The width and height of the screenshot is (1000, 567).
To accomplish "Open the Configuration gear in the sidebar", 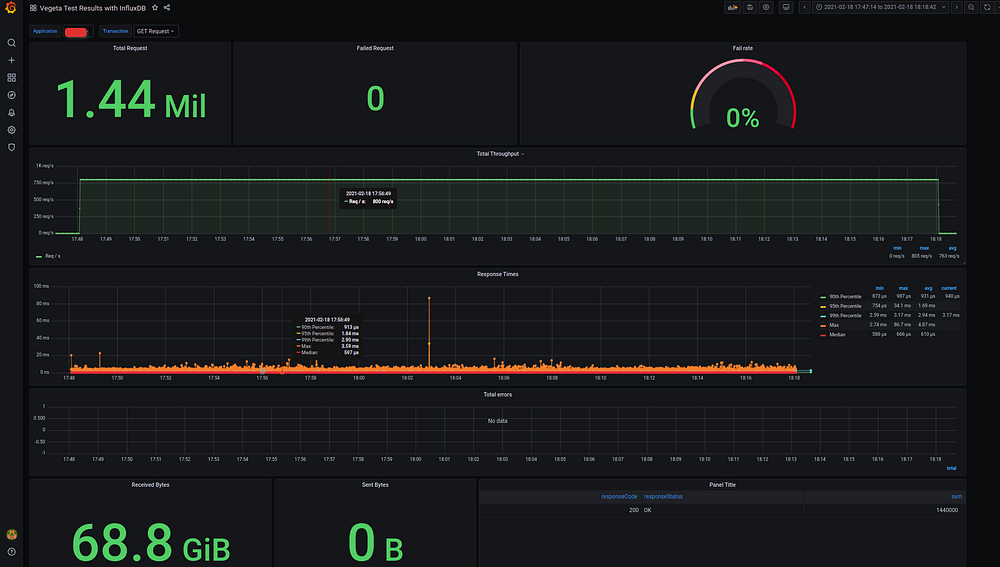I will pyautogui.click(x=11, y=129).
